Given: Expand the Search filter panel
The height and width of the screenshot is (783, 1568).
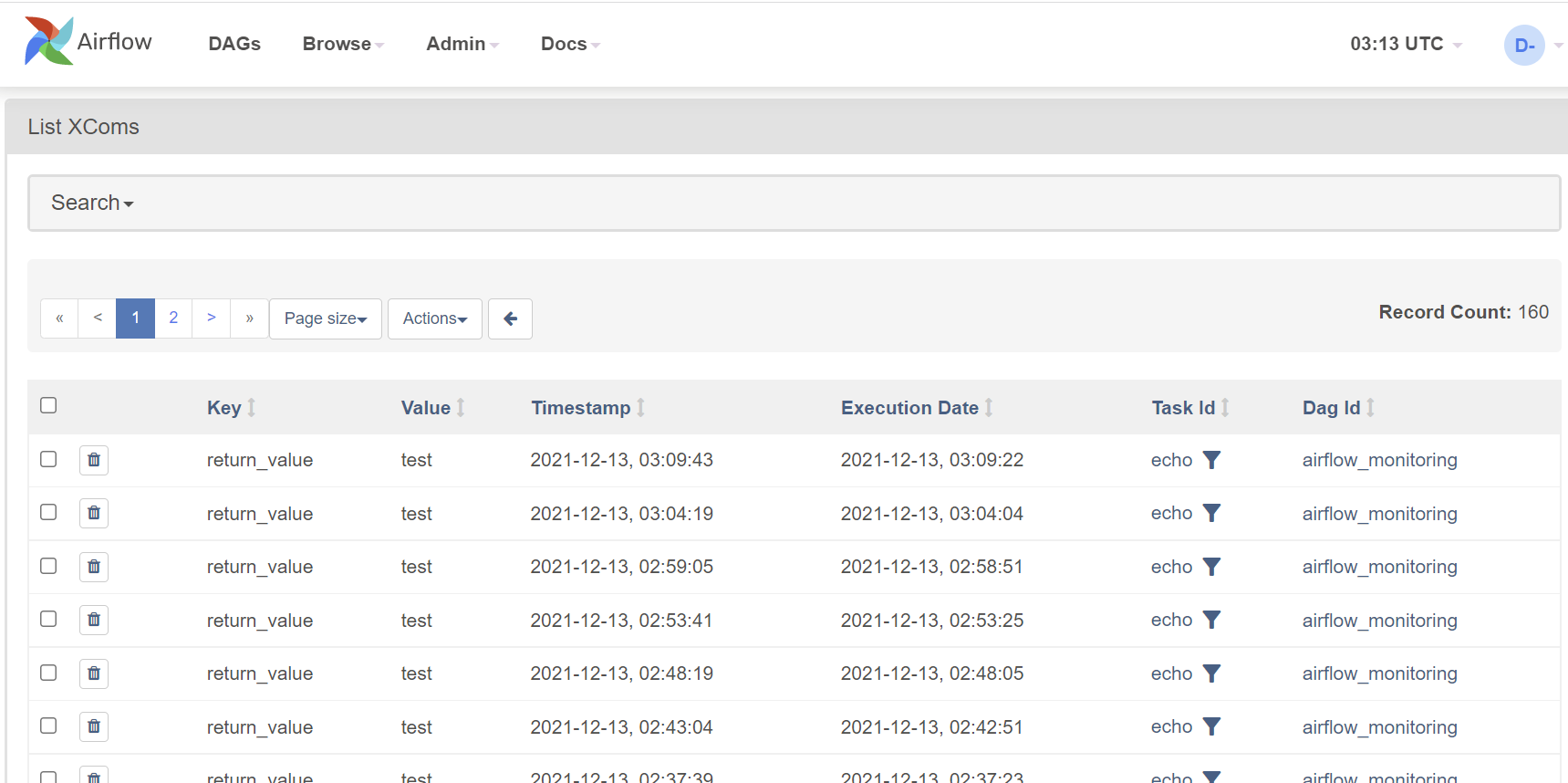Looking at the screenshot, I should (92, 203).
